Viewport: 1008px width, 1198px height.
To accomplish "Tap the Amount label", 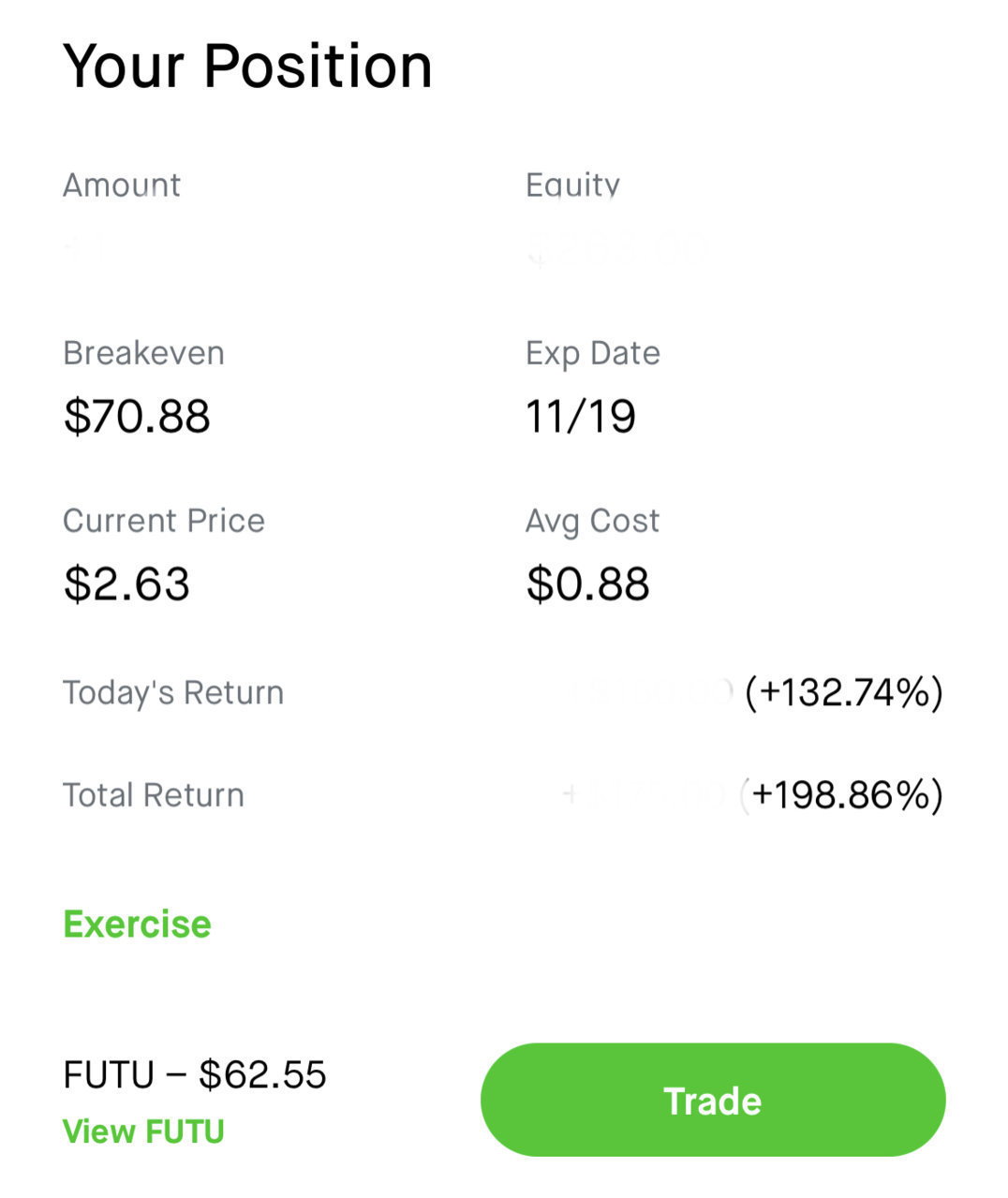I will pyautogui.click(x=122, y=185).
